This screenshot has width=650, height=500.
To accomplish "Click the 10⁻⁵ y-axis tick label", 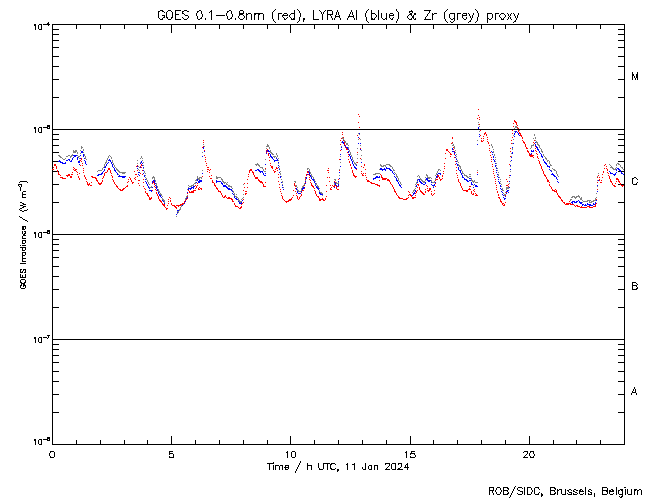I will click(x=38, y=130).
